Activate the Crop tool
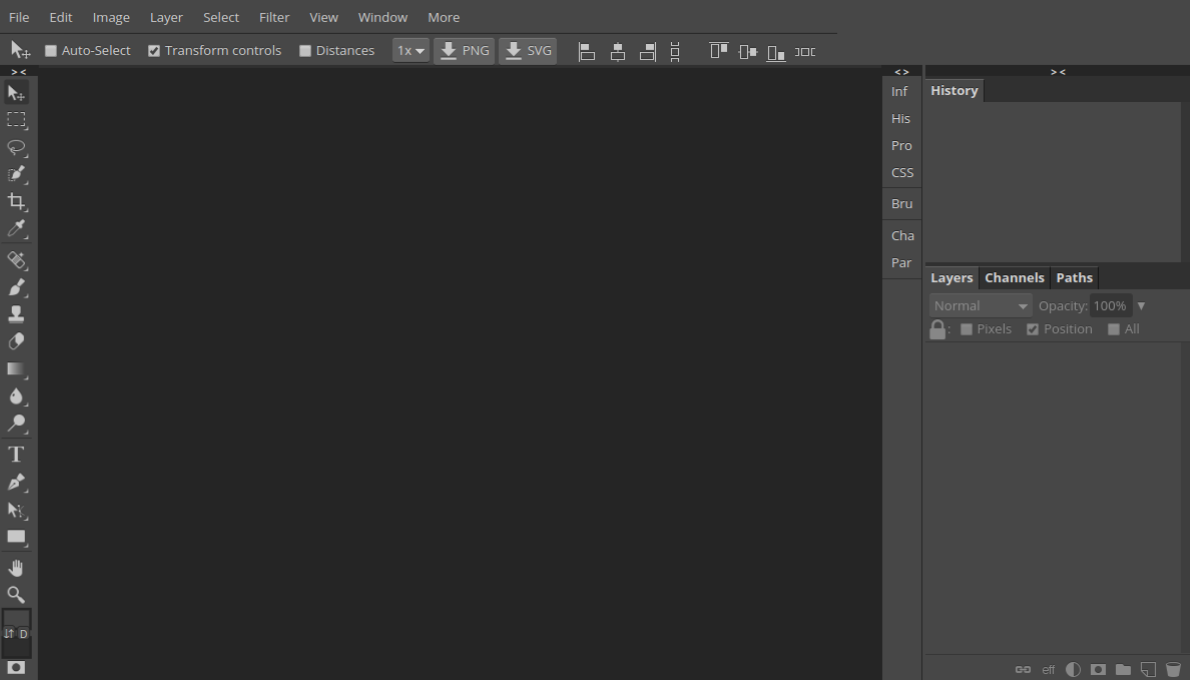 click(16, 201)
